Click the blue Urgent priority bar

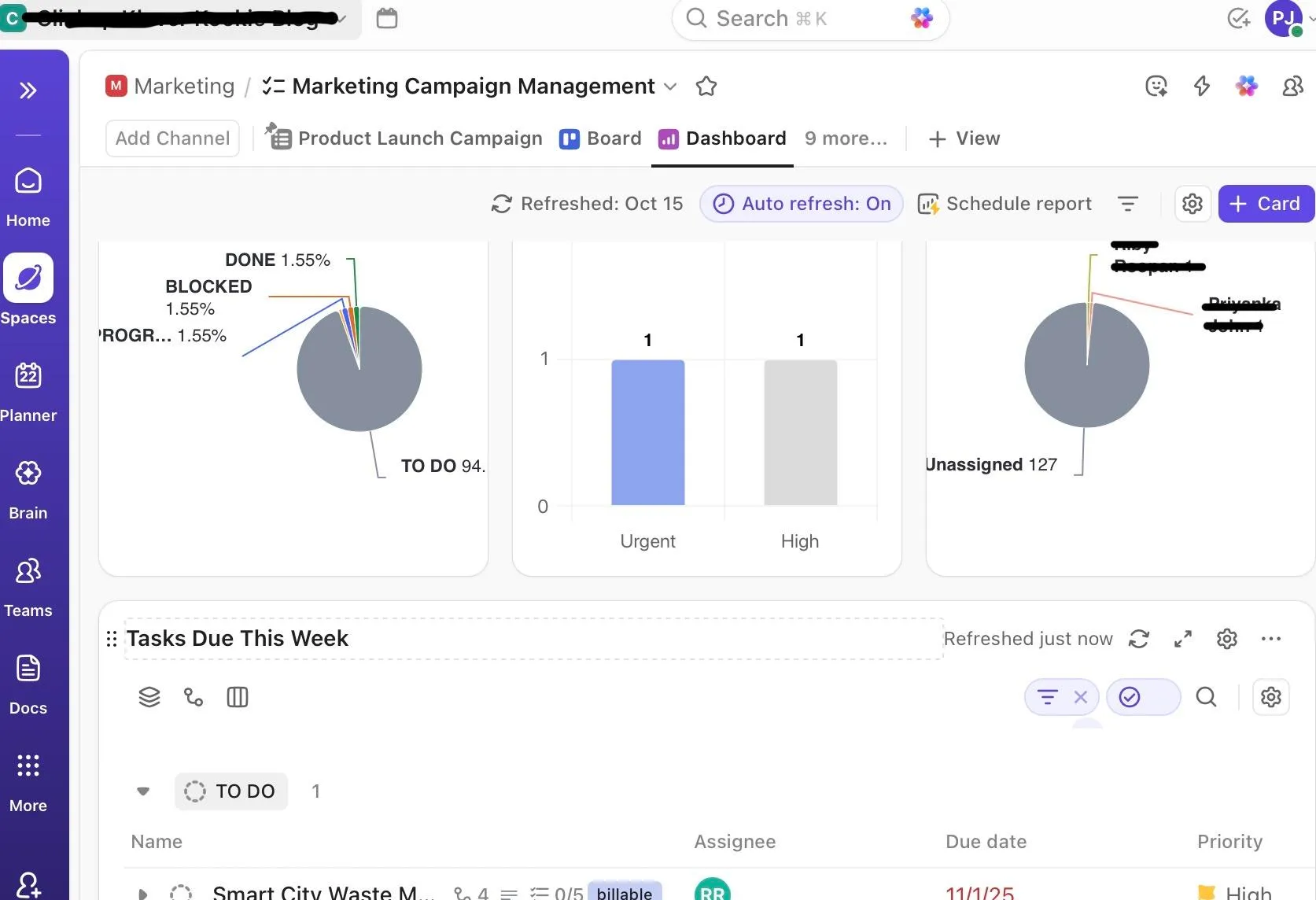(x=648, y=433)
